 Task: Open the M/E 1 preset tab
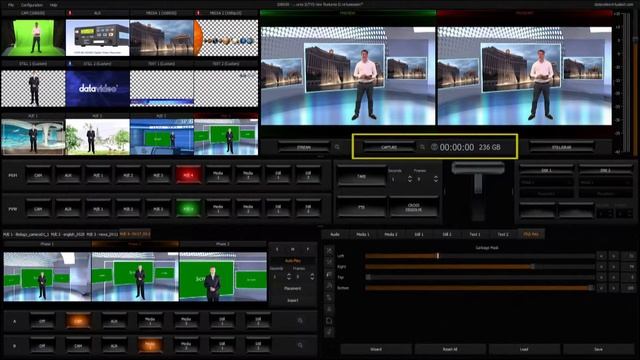[26, 234]
